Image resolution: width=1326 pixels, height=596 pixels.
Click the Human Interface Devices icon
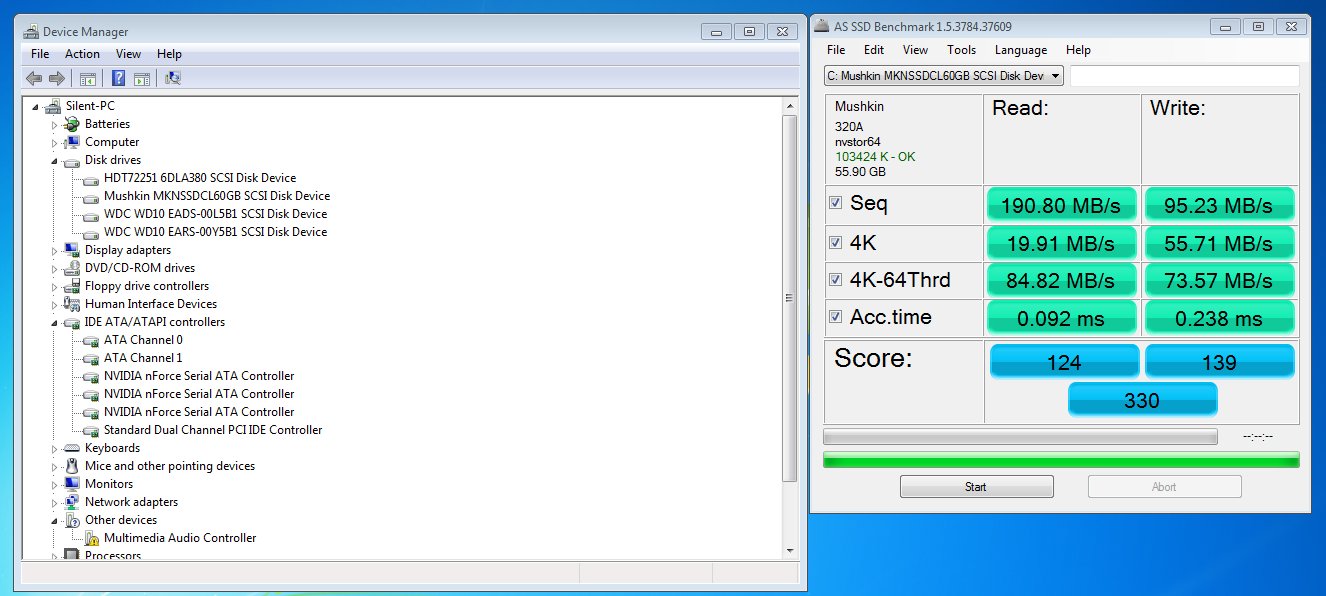point(71,304)
